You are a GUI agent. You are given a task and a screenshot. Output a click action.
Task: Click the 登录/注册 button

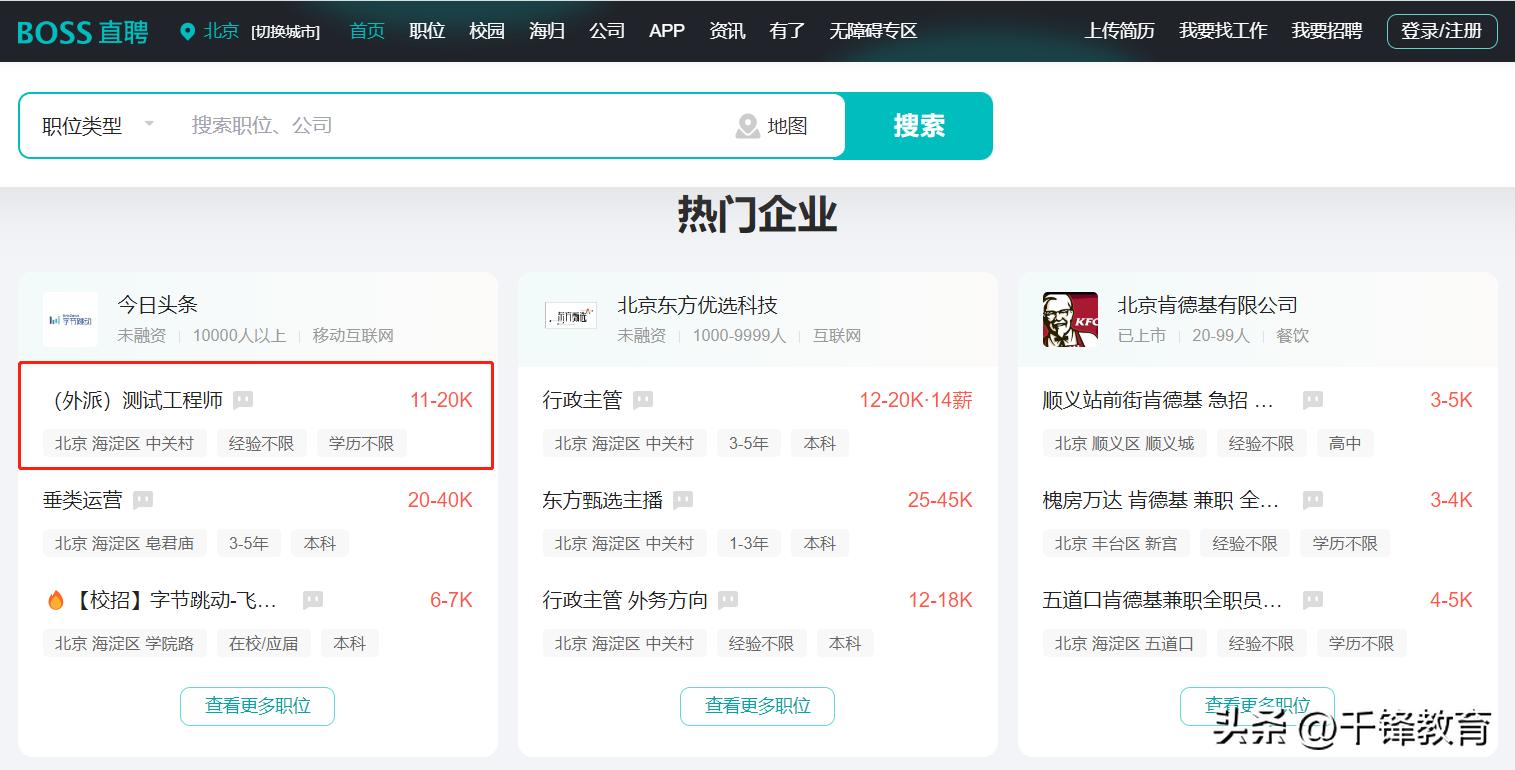pyautogui.click(x=1441, y=30)
